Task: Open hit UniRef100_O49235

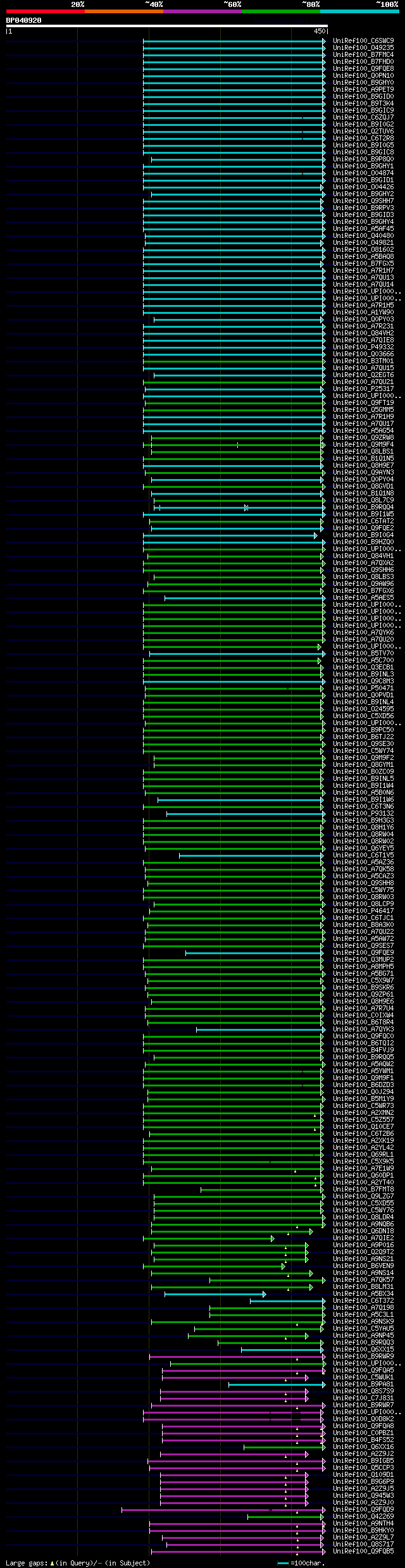Action: point(363,47)
